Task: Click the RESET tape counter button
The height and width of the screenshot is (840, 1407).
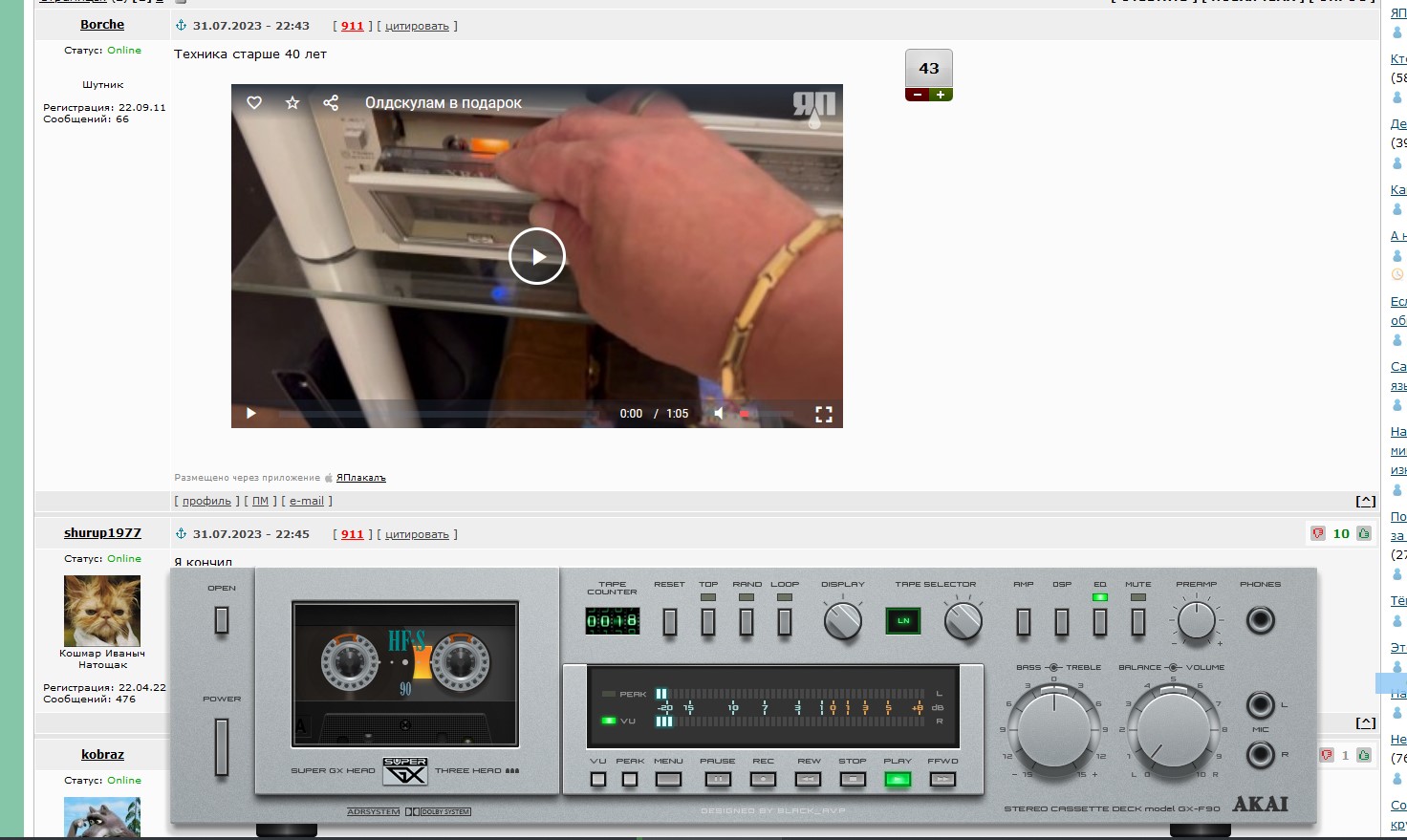Action: pos(670,621)
